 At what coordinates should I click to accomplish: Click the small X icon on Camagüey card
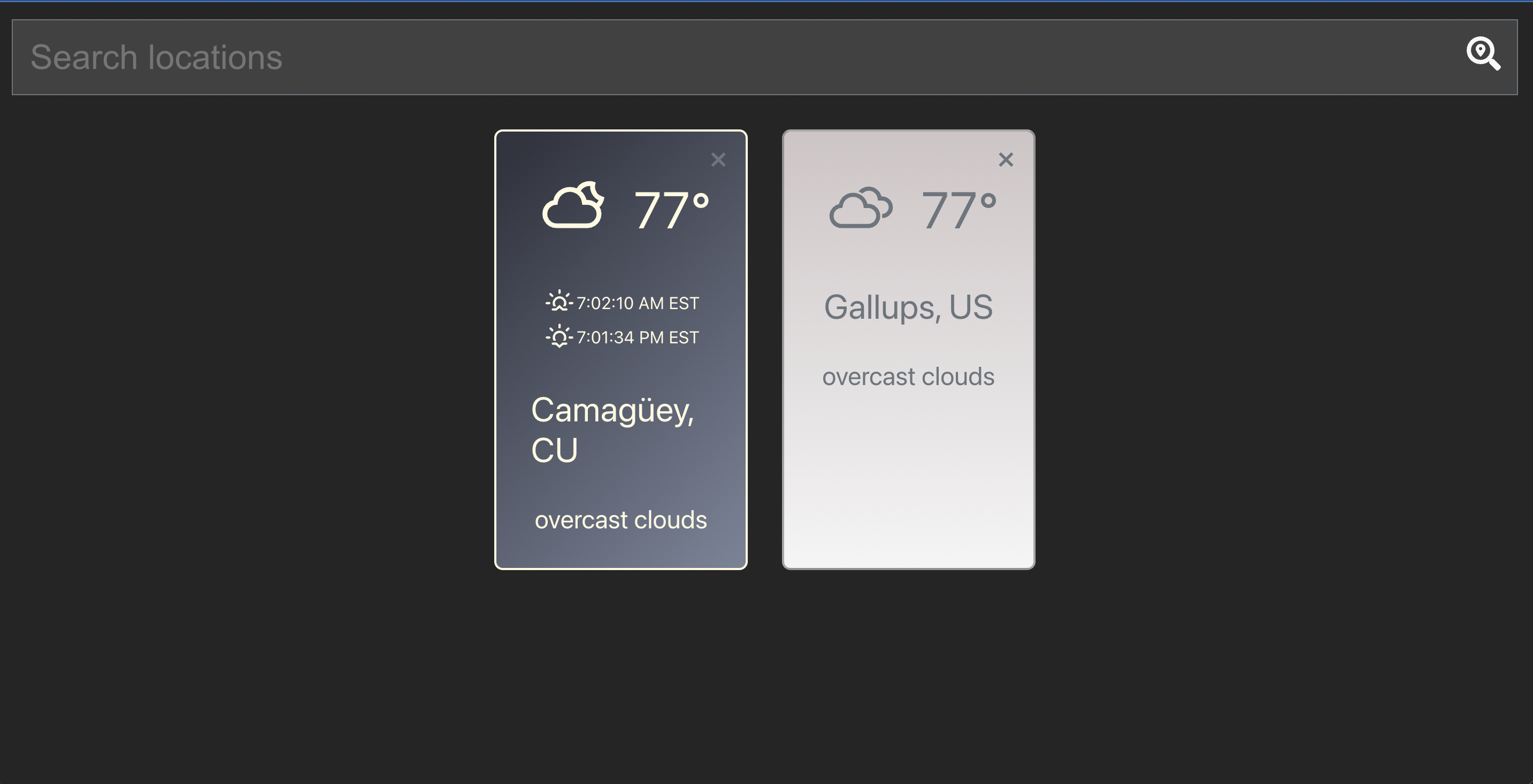(718, 159)
